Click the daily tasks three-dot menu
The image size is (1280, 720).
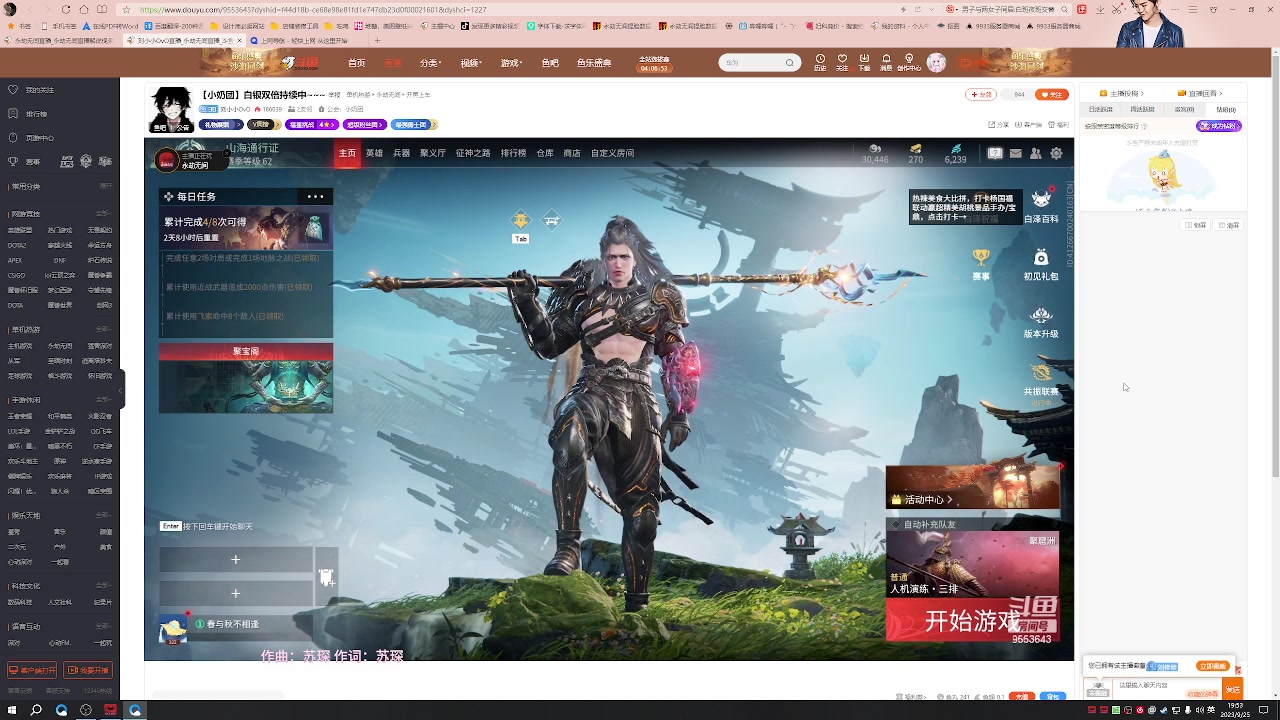point(315,197)
